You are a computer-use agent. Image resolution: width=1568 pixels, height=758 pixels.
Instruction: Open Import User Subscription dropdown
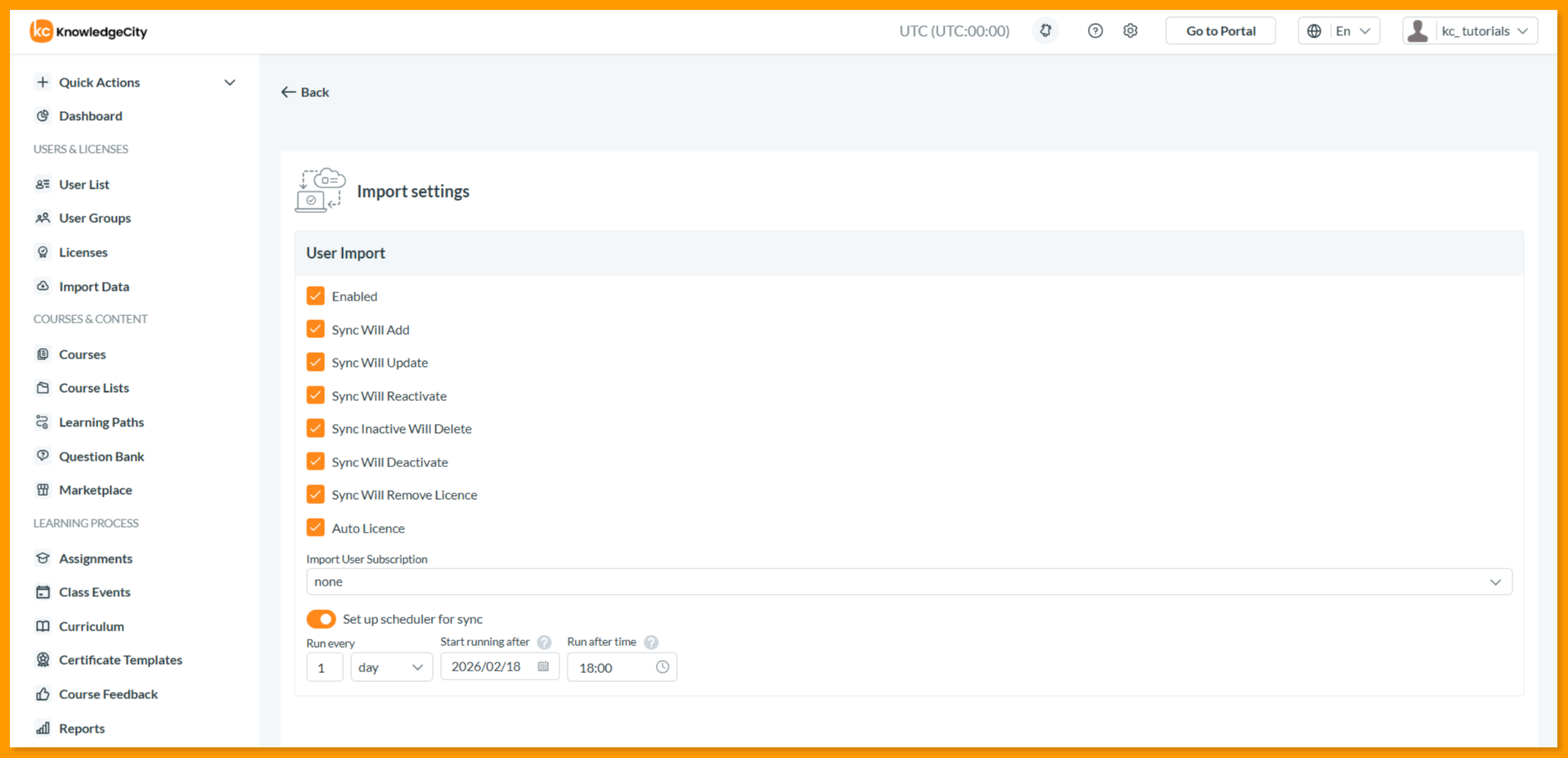click(x=909, y=582)
